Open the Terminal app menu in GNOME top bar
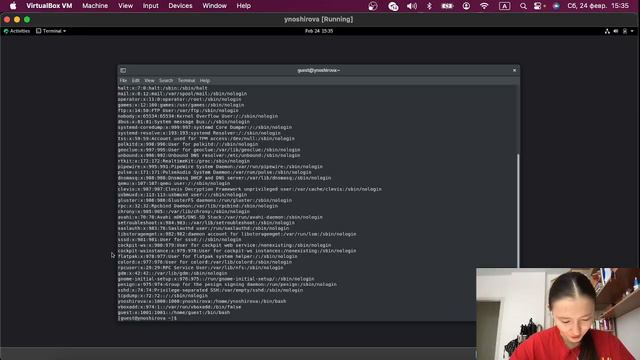This screenshot has width=640, height=360. point(51,31)
